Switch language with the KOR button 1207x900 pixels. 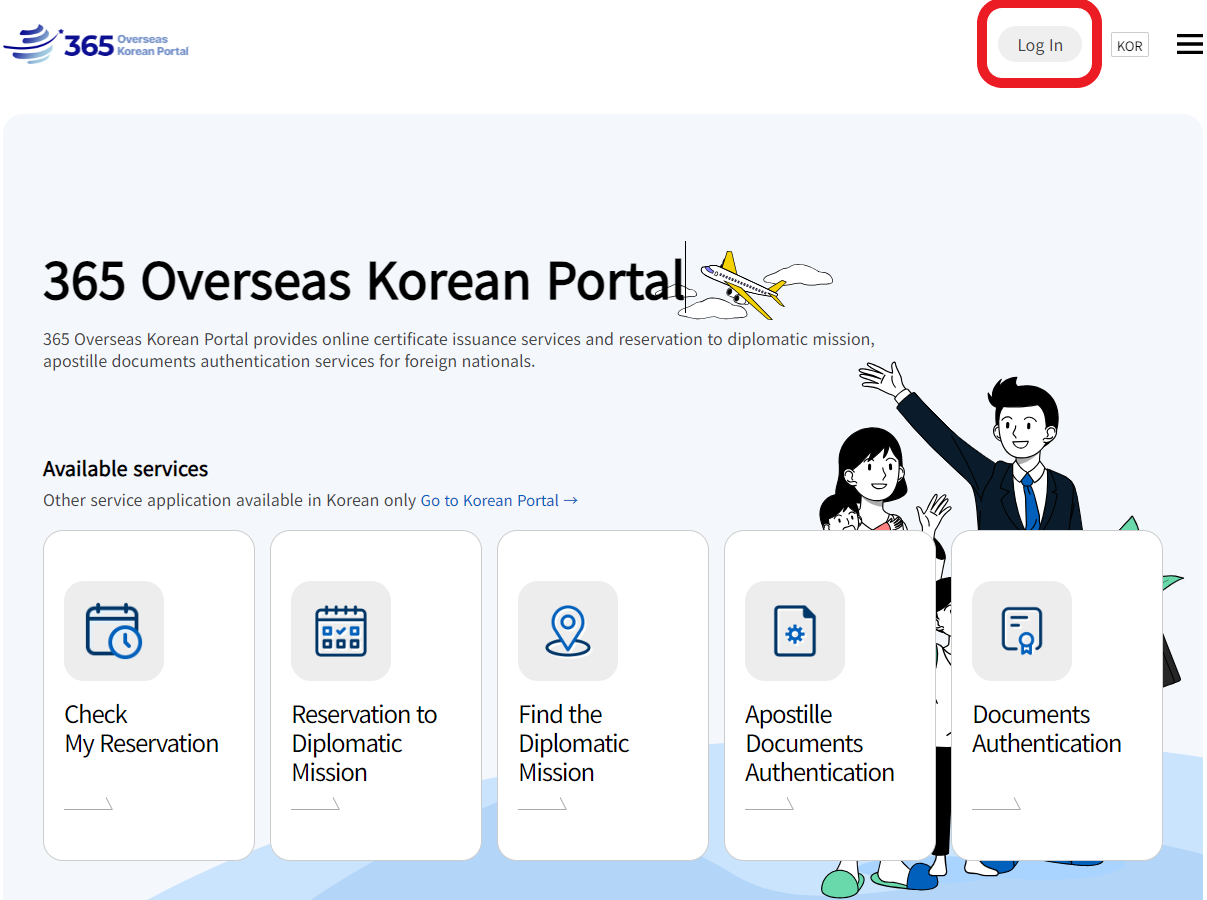coord(1129,46)
